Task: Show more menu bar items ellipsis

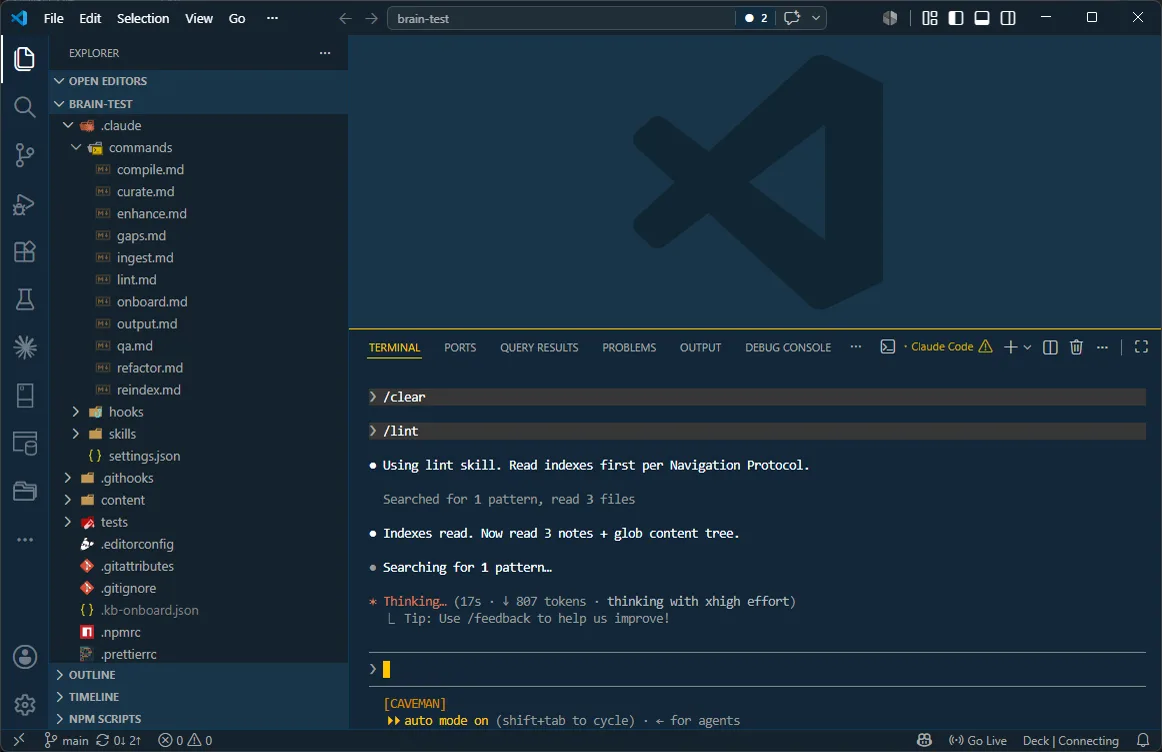Action: [273, 19]
